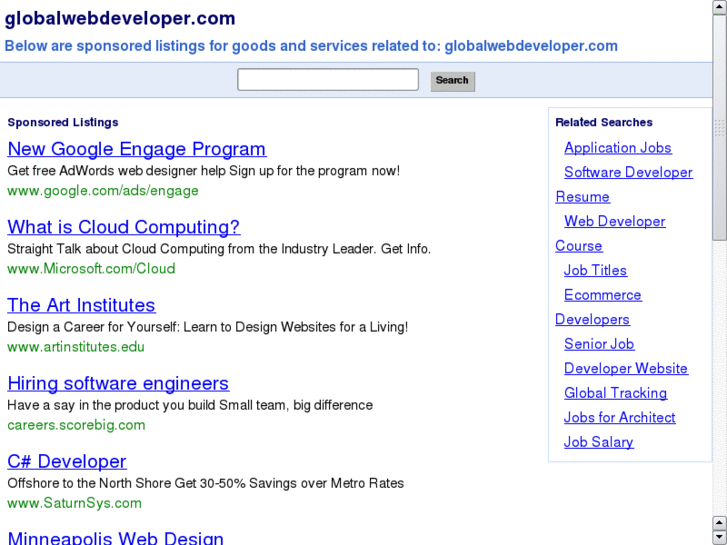Click the globalwebdeveloper.com page heading

click(x=120, y=19)
